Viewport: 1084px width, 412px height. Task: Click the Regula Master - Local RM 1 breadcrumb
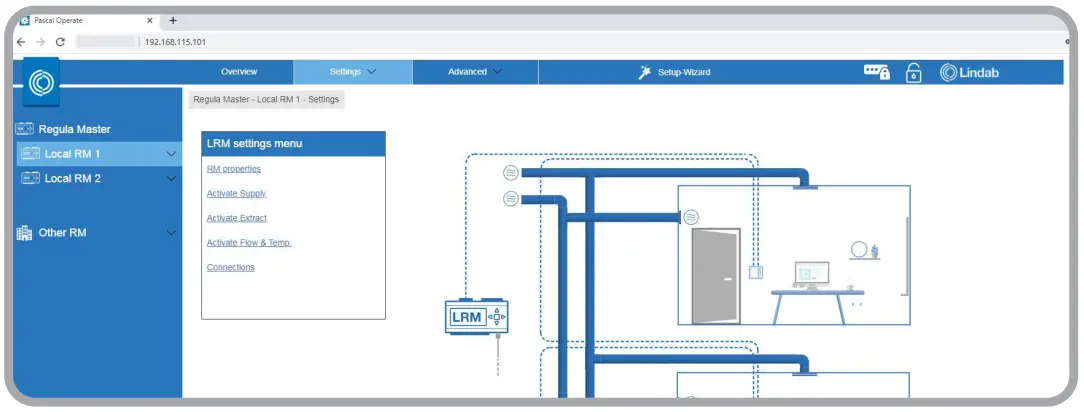click(x=266, y=100)
